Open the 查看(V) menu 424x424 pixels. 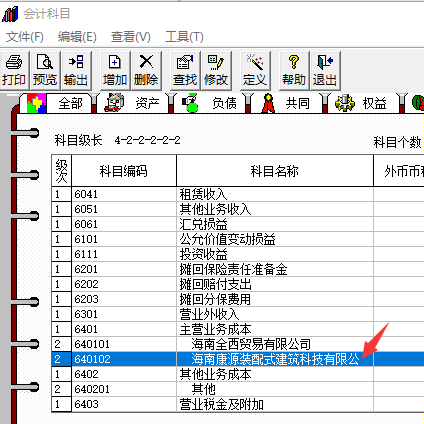[x=131, y=37]
